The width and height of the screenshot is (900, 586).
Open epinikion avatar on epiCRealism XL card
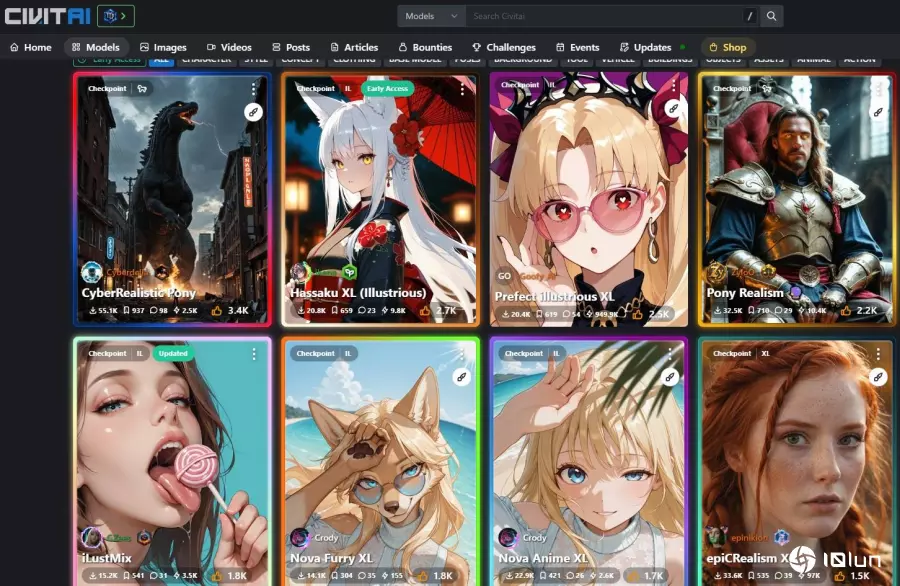click(716, 537)
